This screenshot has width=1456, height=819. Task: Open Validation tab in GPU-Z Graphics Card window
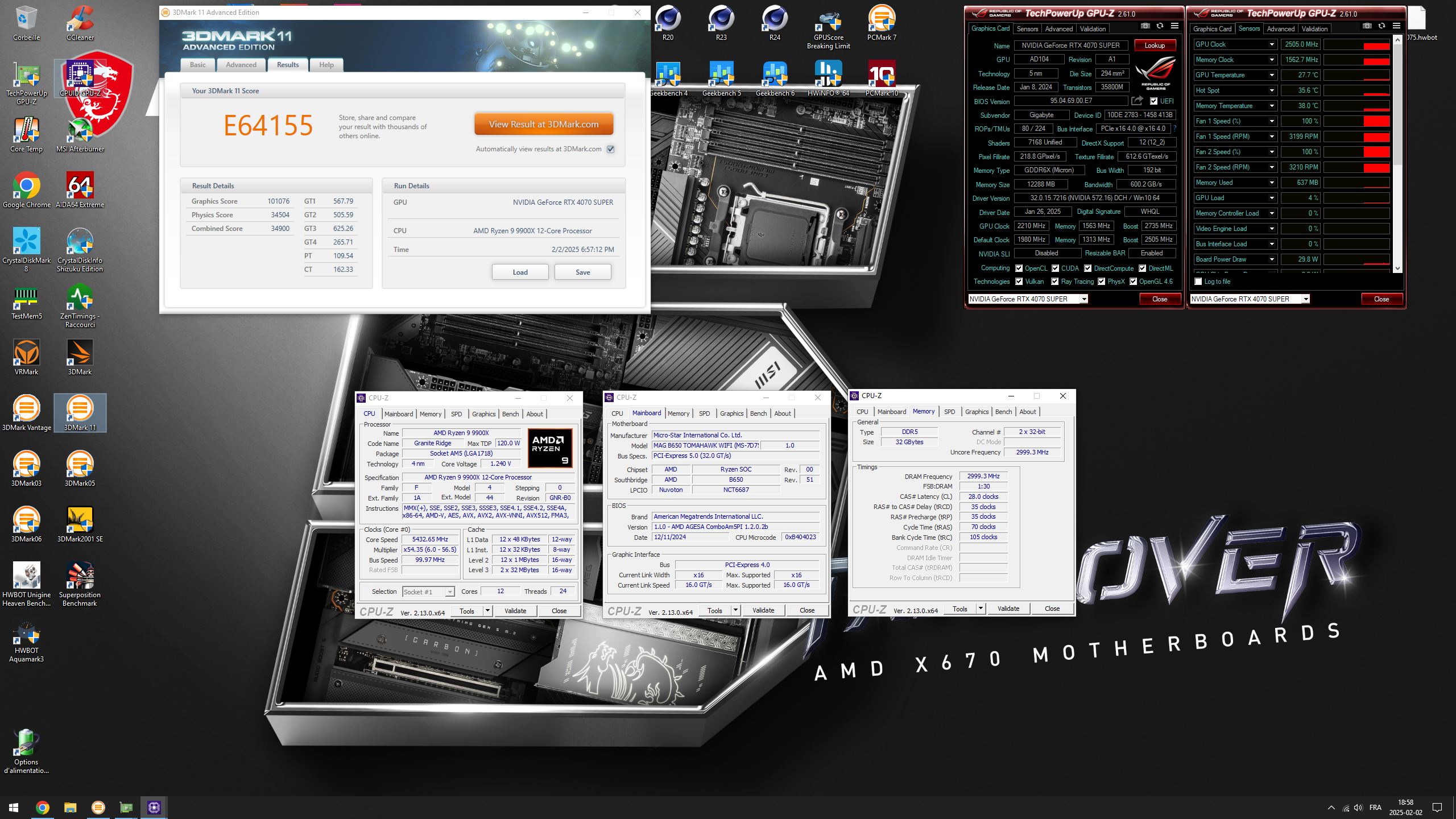[x=1093, y=29]
